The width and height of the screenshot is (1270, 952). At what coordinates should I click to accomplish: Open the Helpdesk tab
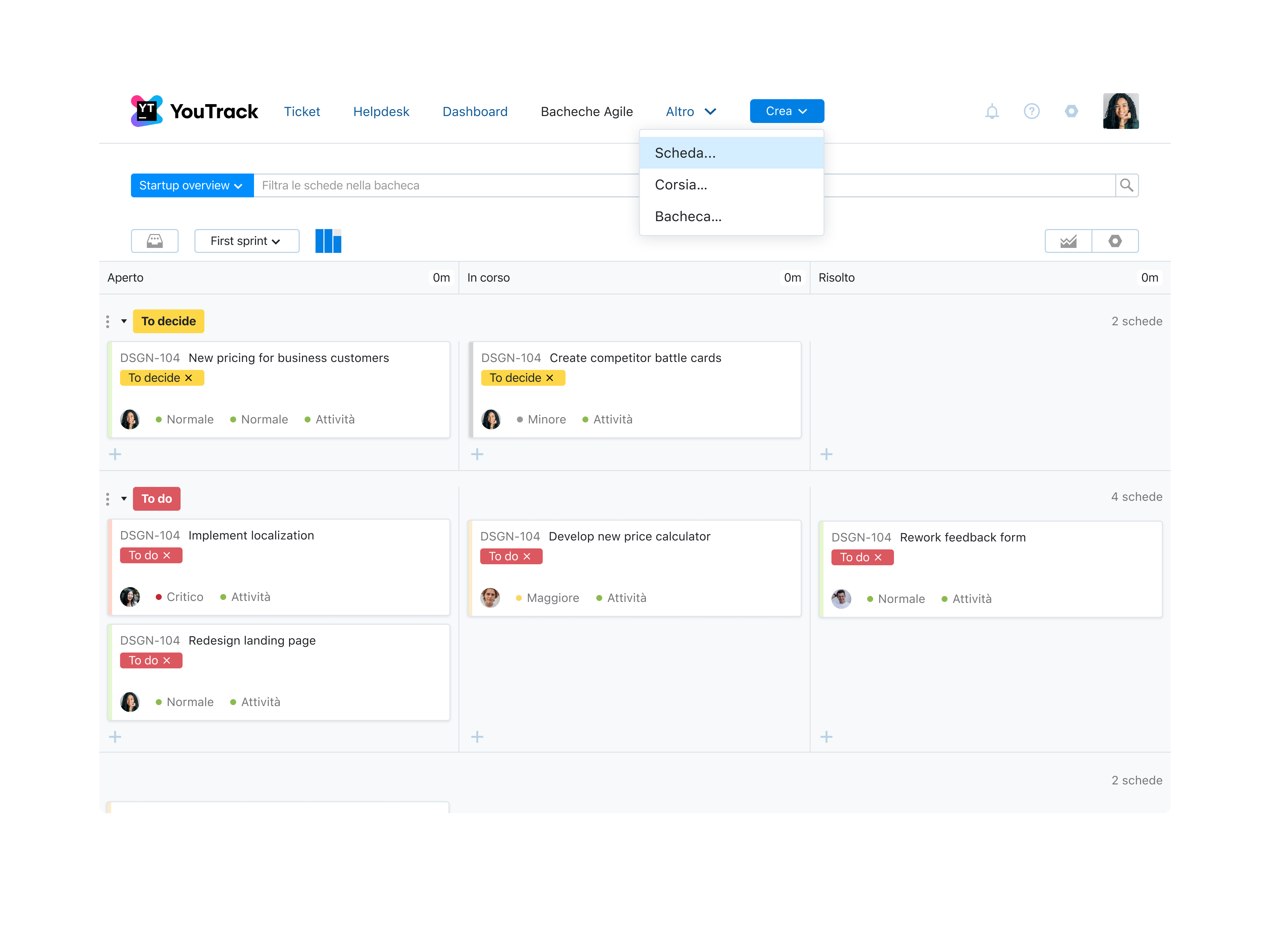[x=381, y=111]
